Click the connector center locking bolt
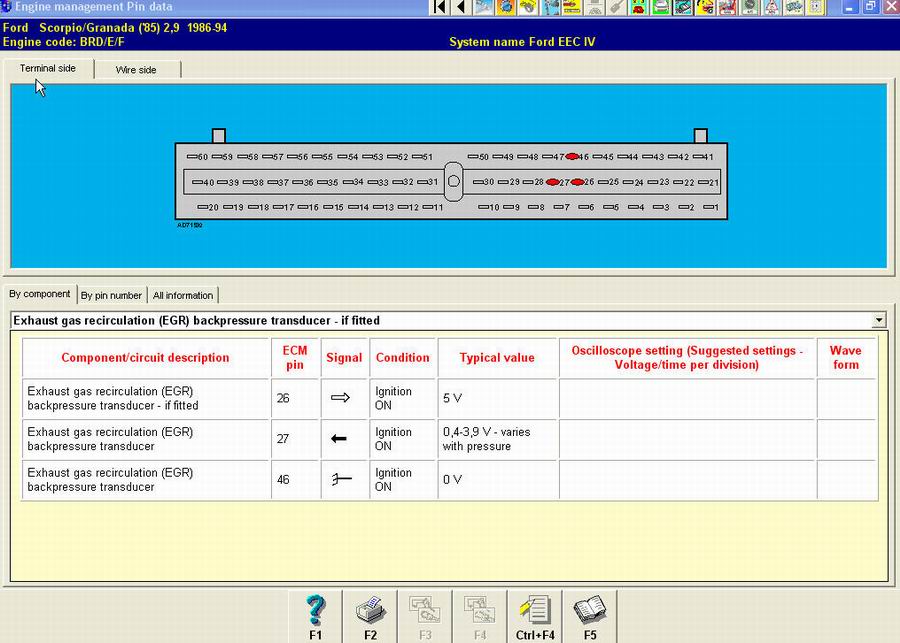Screen dimensions: 900x643 tap(453, 181)
